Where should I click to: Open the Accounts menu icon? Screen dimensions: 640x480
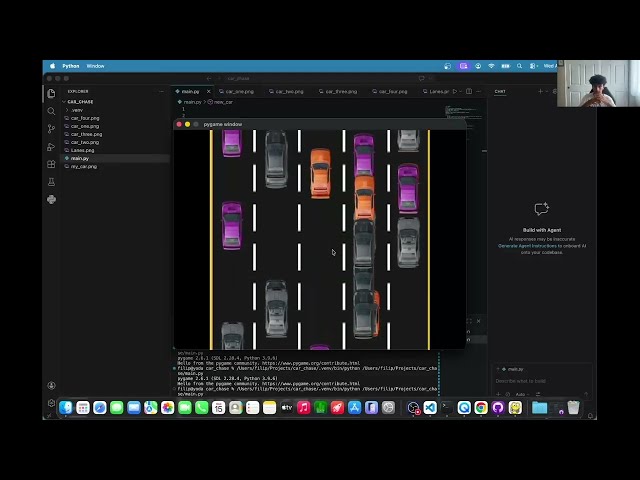pyautogui.click(x=51, y=385)
